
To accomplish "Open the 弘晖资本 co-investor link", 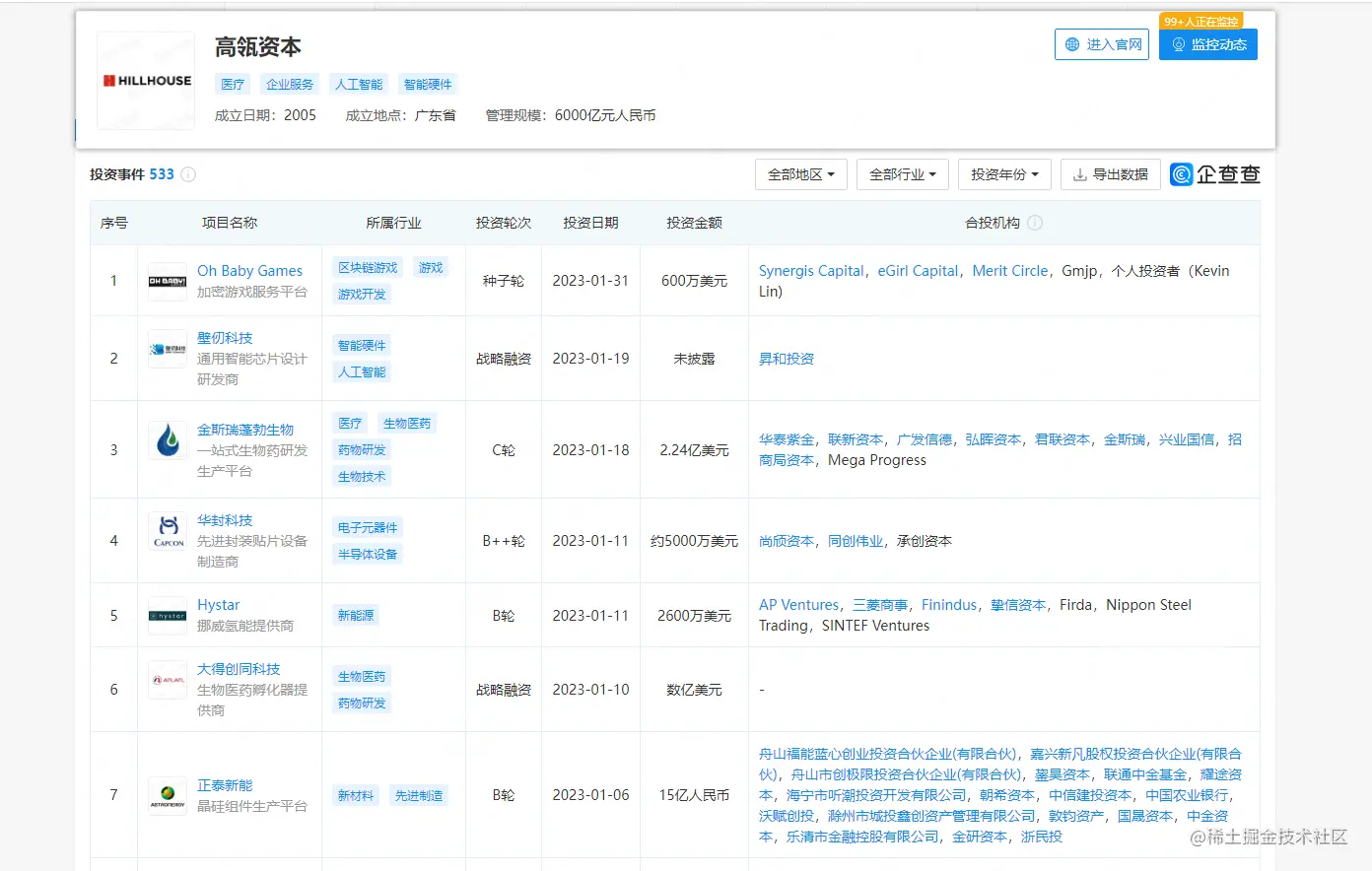I will pos(994,439).
